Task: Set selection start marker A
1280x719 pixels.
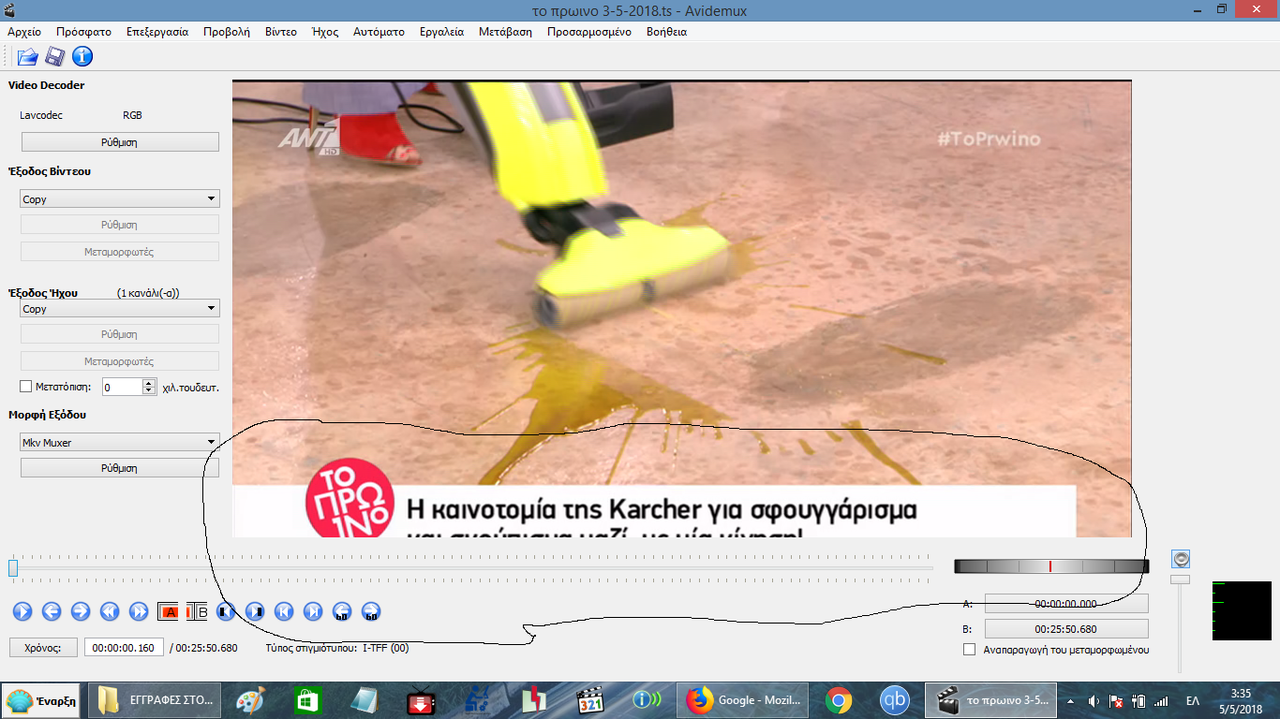Action: [168, 611]
